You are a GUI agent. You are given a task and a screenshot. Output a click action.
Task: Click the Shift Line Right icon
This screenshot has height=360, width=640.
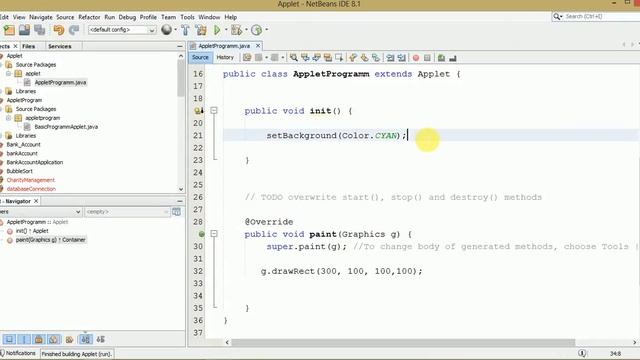point(402,58)
